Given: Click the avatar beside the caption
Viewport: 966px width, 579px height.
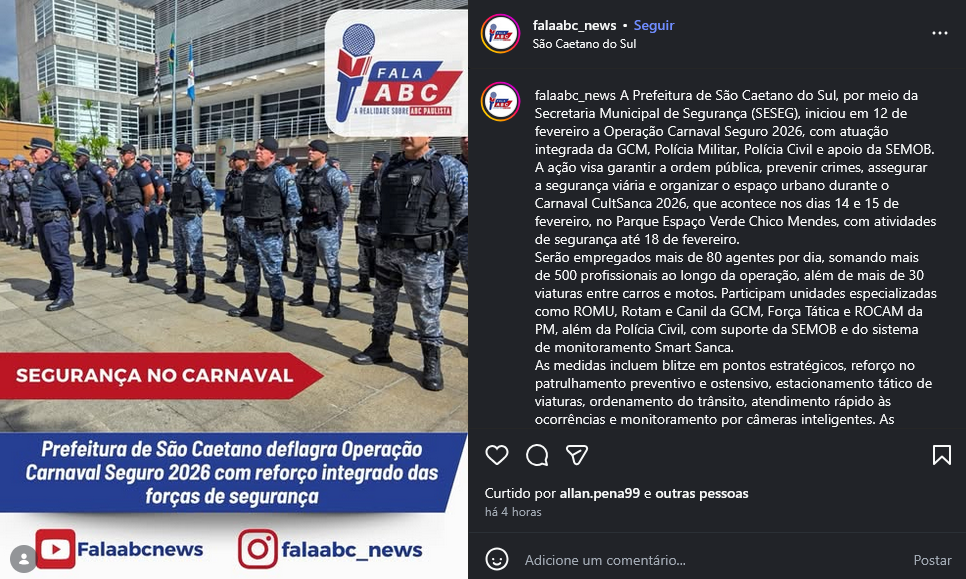Looking at the screenshot, I should (500, 102).
